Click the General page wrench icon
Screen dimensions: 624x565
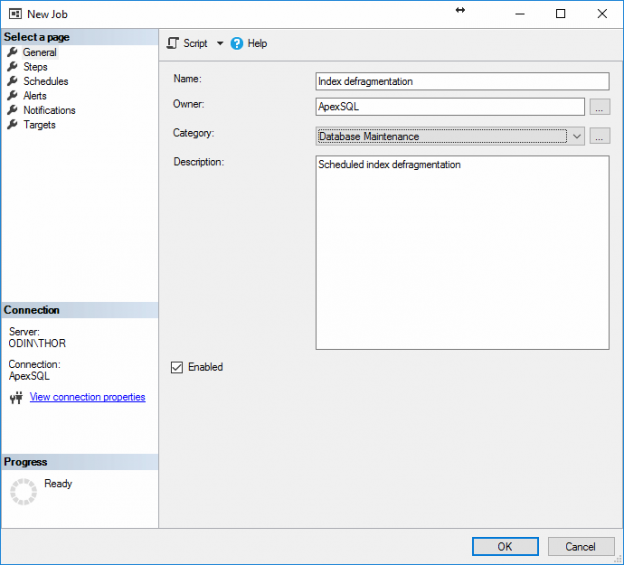point(12,52)
